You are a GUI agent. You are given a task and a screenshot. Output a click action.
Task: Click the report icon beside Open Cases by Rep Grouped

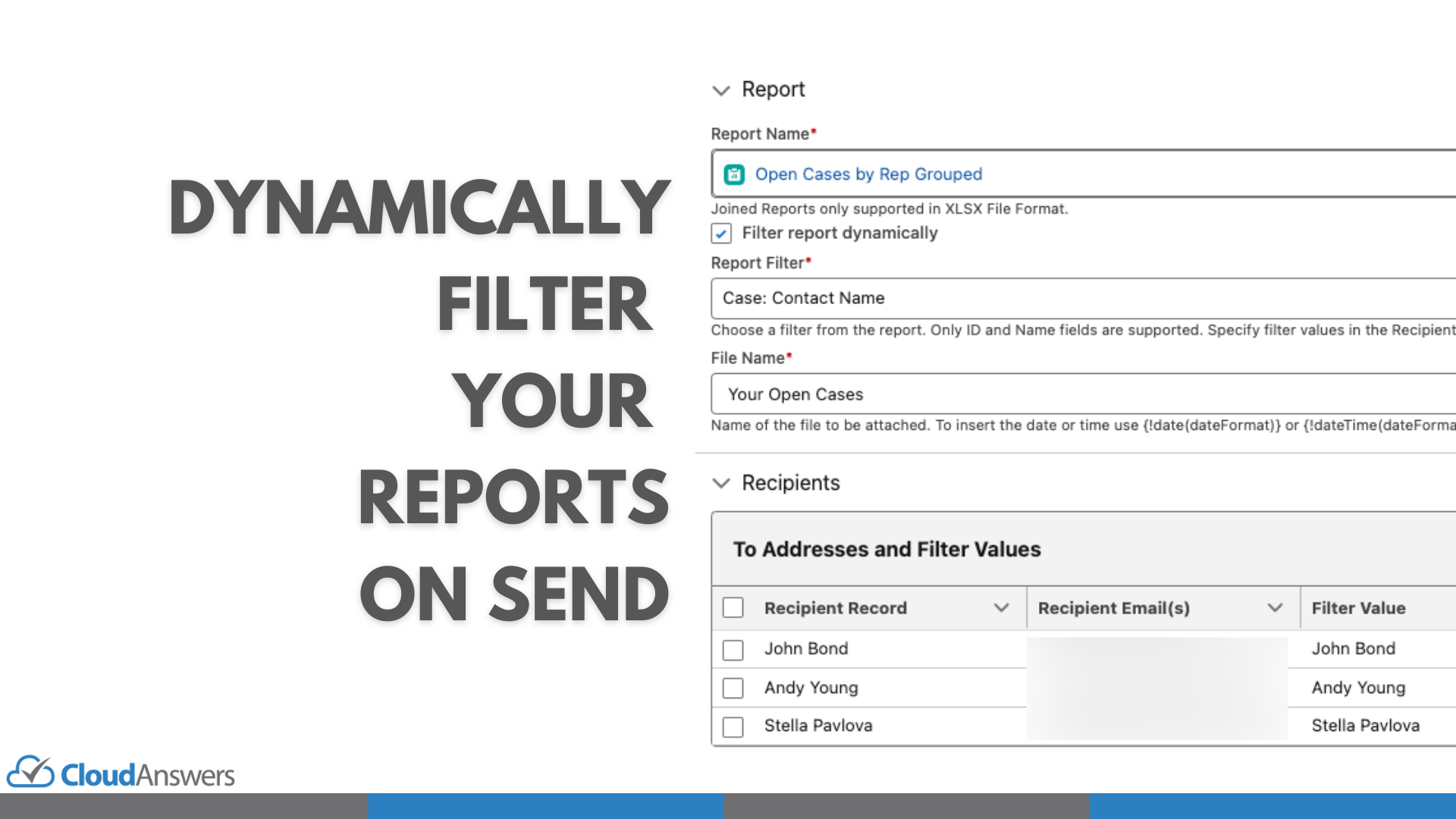734,174
